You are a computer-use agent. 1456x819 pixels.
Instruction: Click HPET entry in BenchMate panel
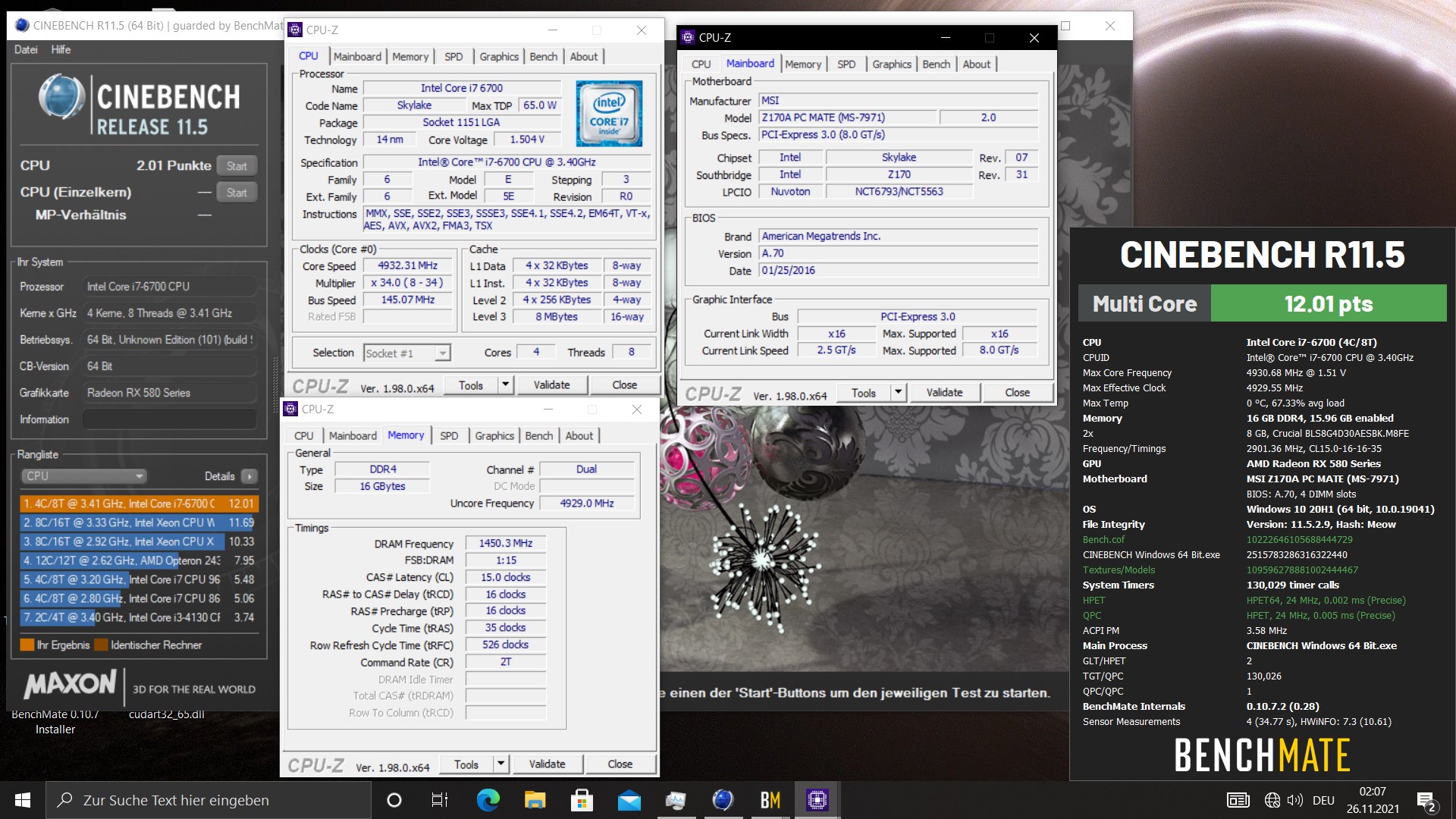(1094, 601)
